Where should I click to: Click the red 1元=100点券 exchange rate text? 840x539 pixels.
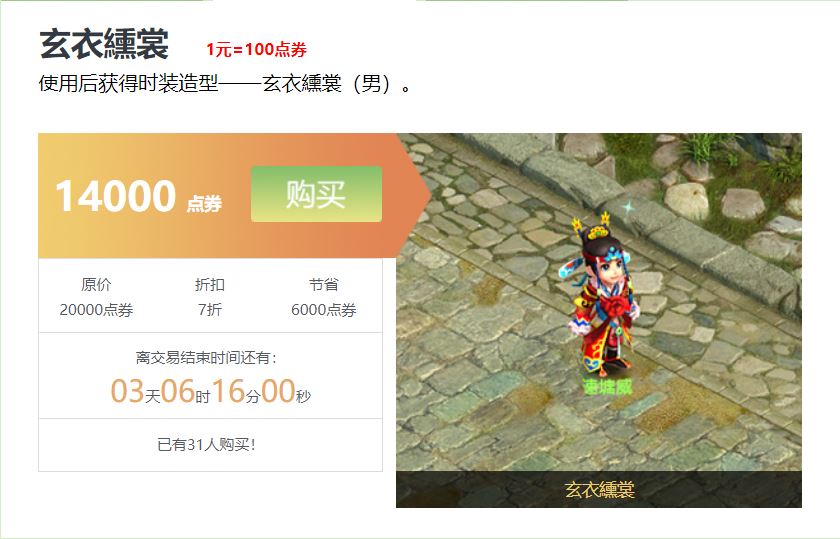coord(257,49)
